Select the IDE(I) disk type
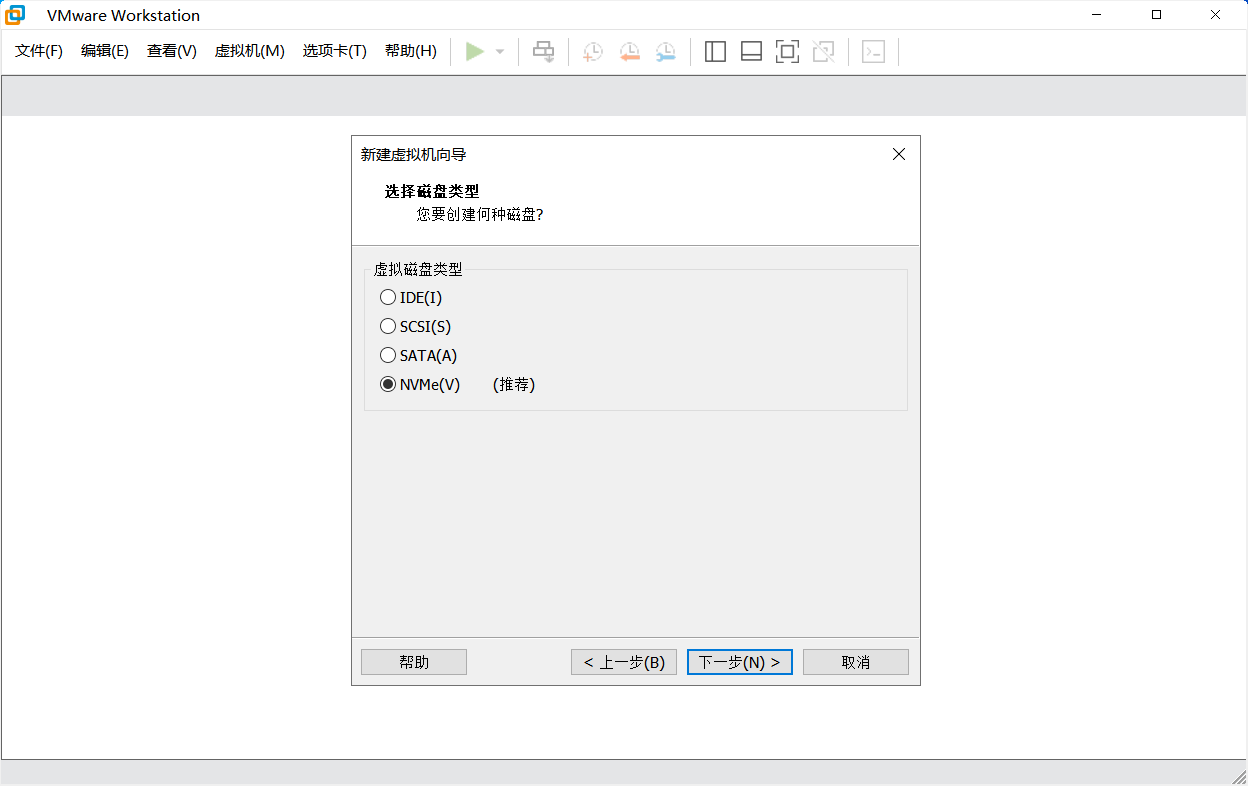 tap(388, 297)
